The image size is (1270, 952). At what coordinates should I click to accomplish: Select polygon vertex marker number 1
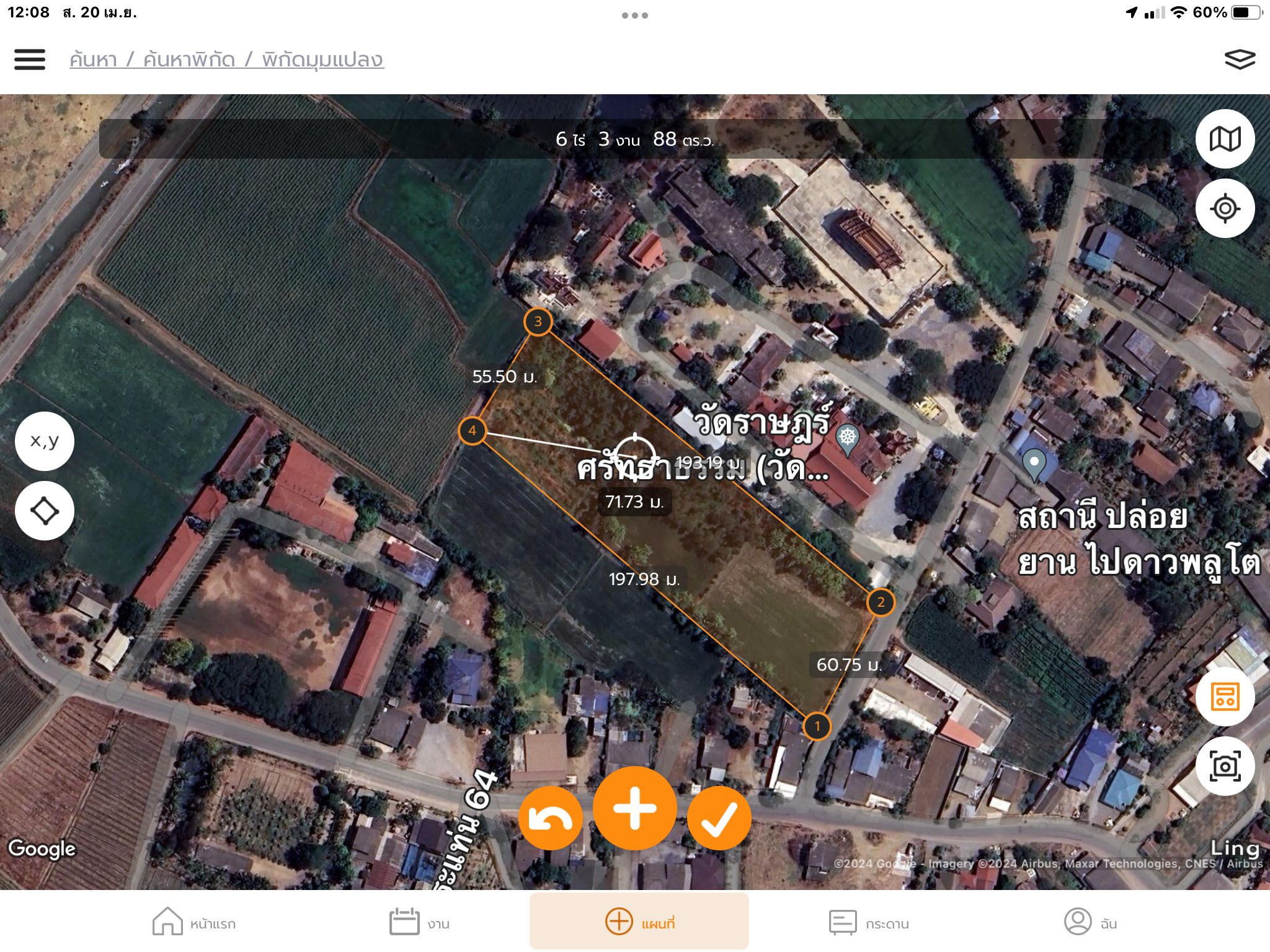(x=817, y=726)
